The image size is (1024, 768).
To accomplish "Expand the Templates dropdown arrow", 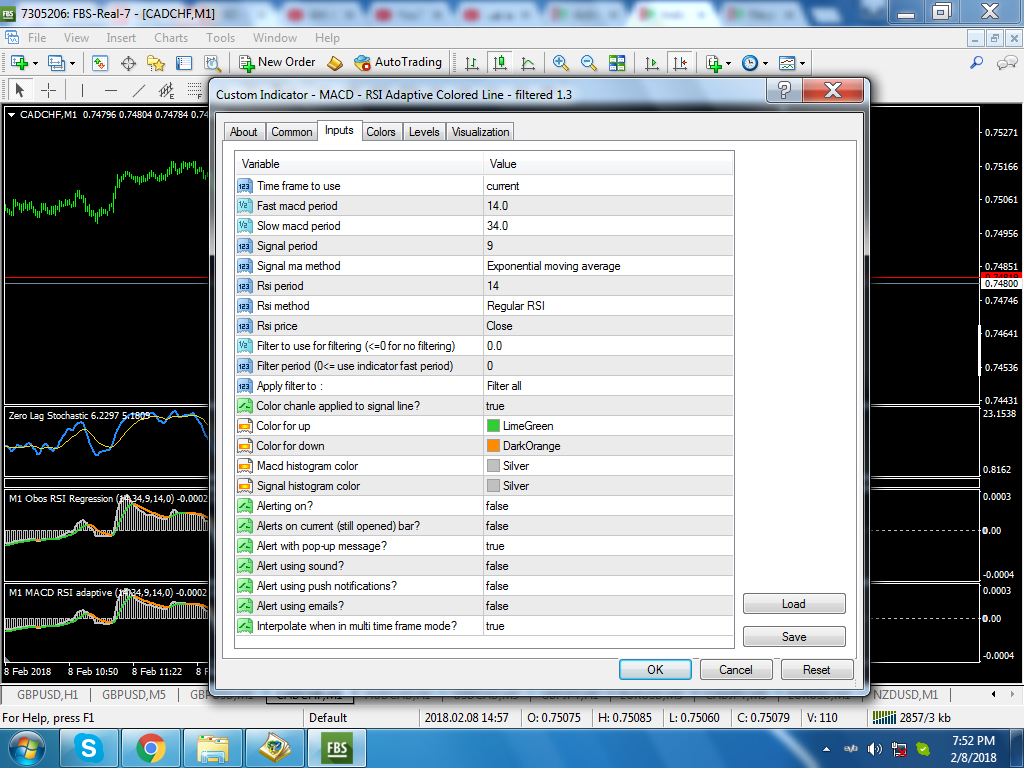I will pos(803,63).
